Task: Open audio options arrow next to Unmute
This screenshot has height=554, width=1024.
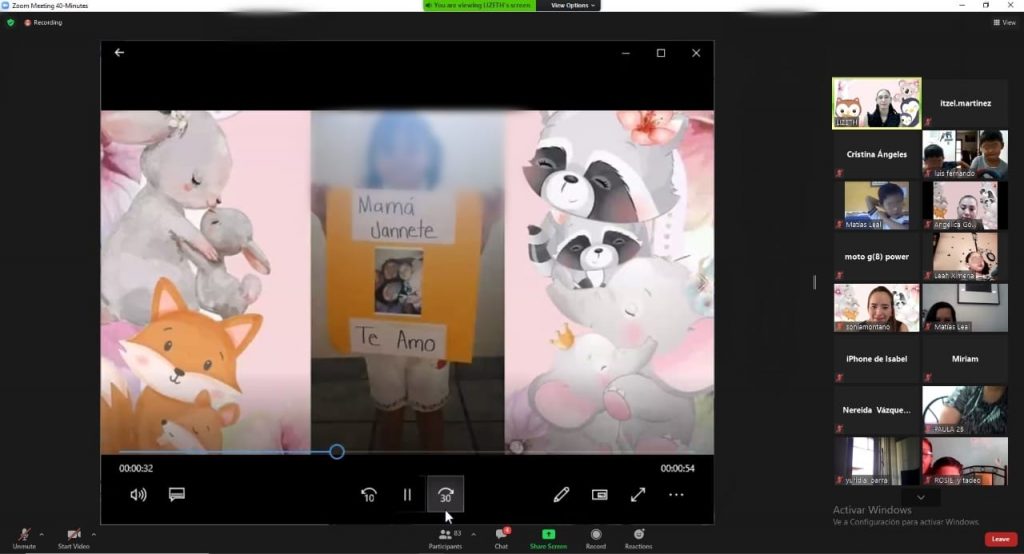Action: 42,534
